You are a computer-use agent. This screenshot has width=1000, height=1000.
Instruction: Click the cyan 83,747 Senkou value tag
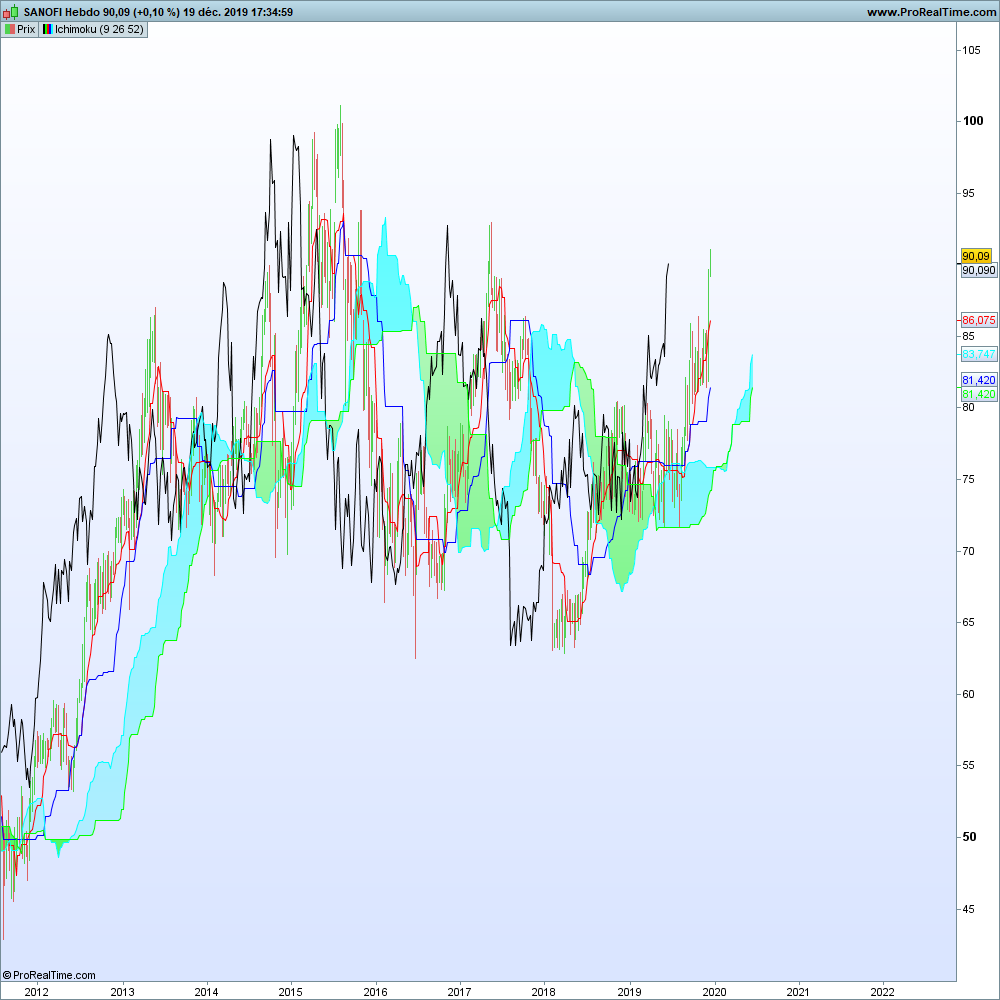click(978, 354)
